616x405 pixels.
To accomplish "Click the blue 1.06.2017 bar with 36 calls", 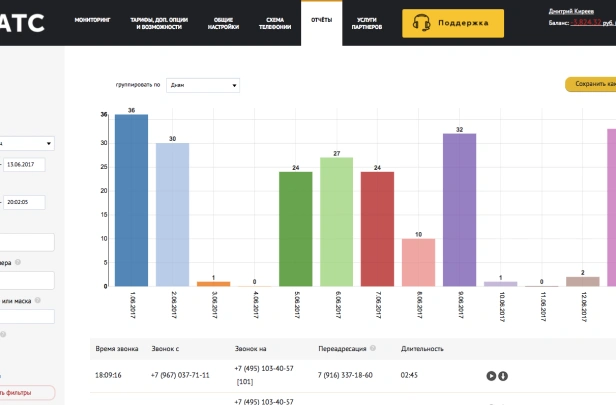I will click(131, 200).
